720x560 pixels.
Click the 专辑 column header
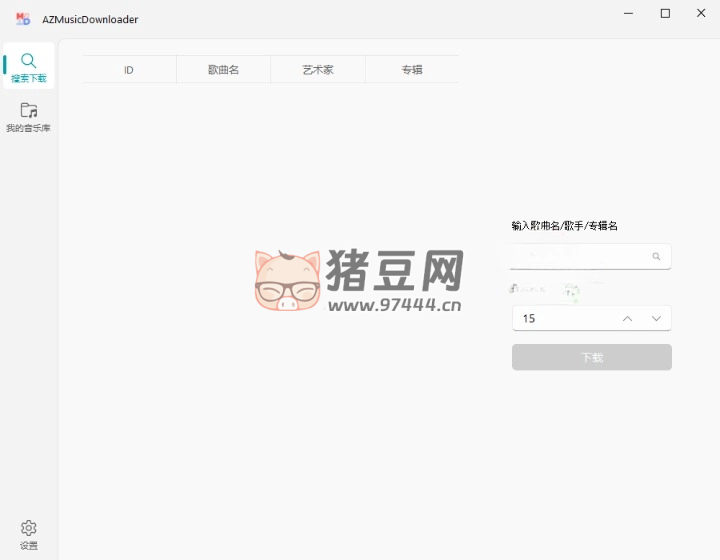[412, 70]
